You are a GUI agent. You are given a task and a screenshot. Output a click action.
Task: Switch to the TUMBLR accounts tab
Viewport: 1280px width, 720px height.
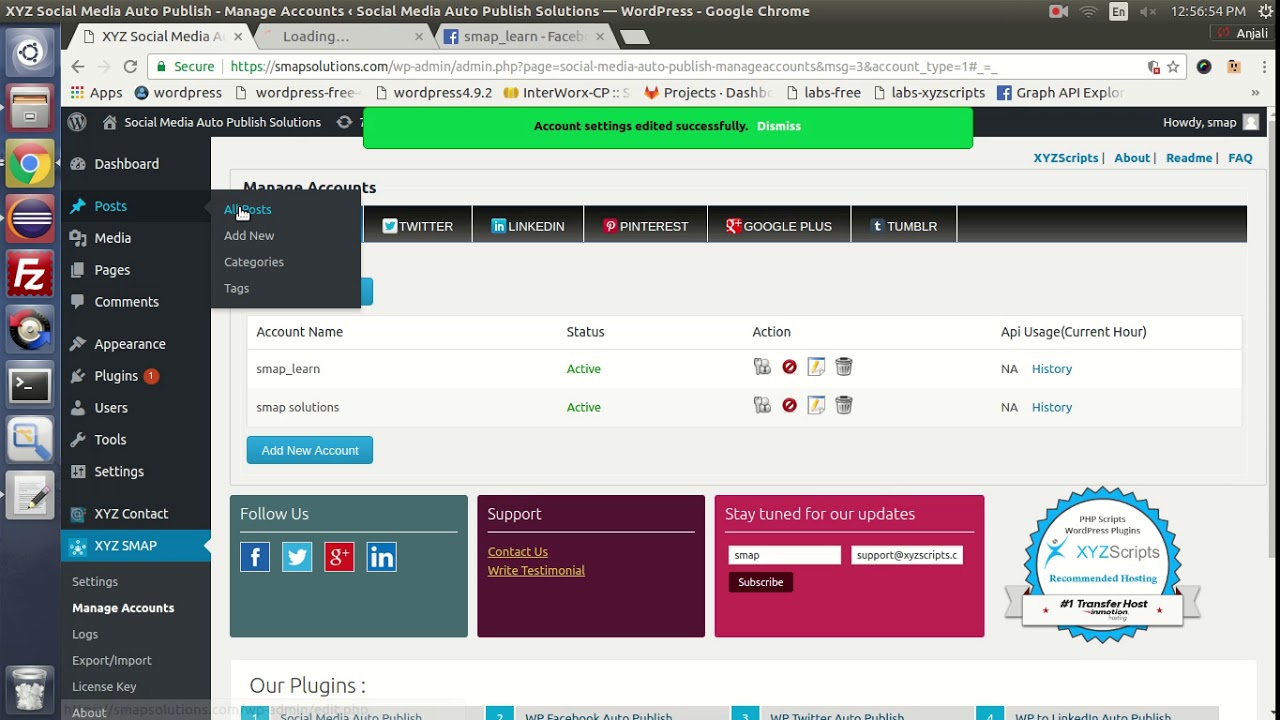tap(904, 226)
